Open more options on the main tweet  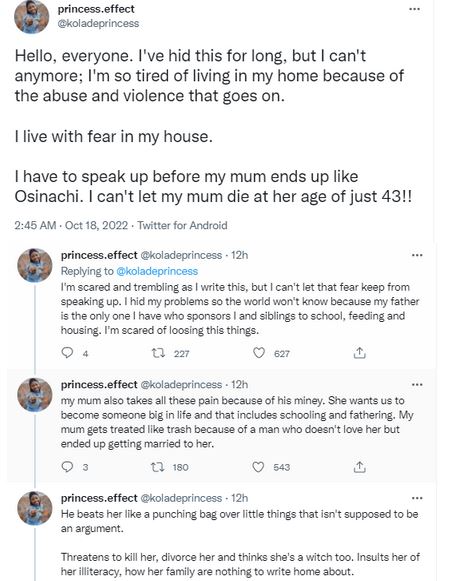click(x=414, y=9)
